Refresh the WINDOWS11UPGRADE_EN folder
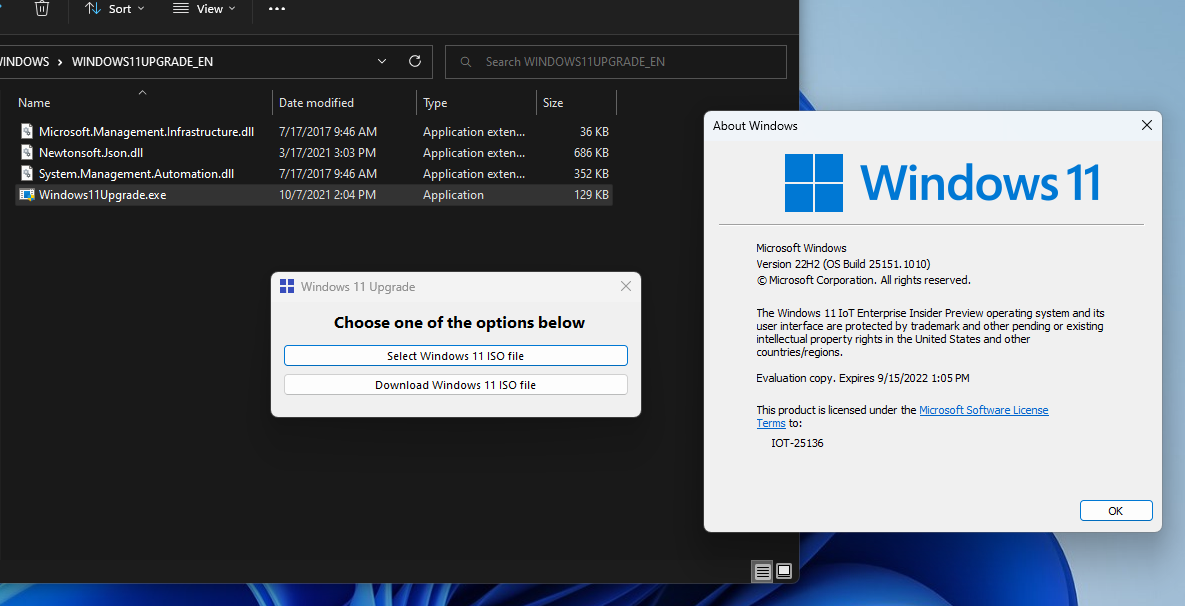The image size is (1185, 606). tap(415, 61)
